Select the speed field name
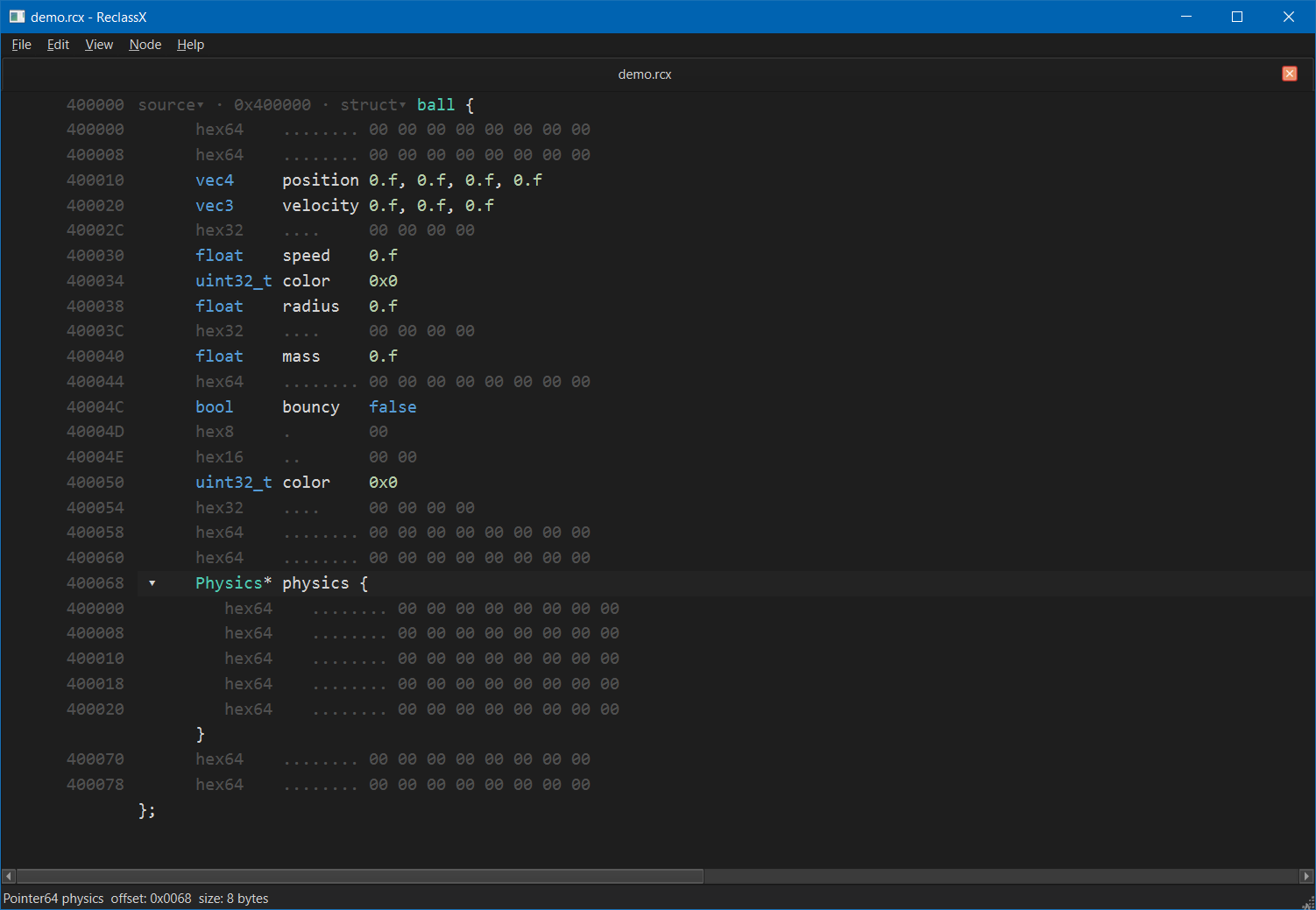 coord(307,256)
